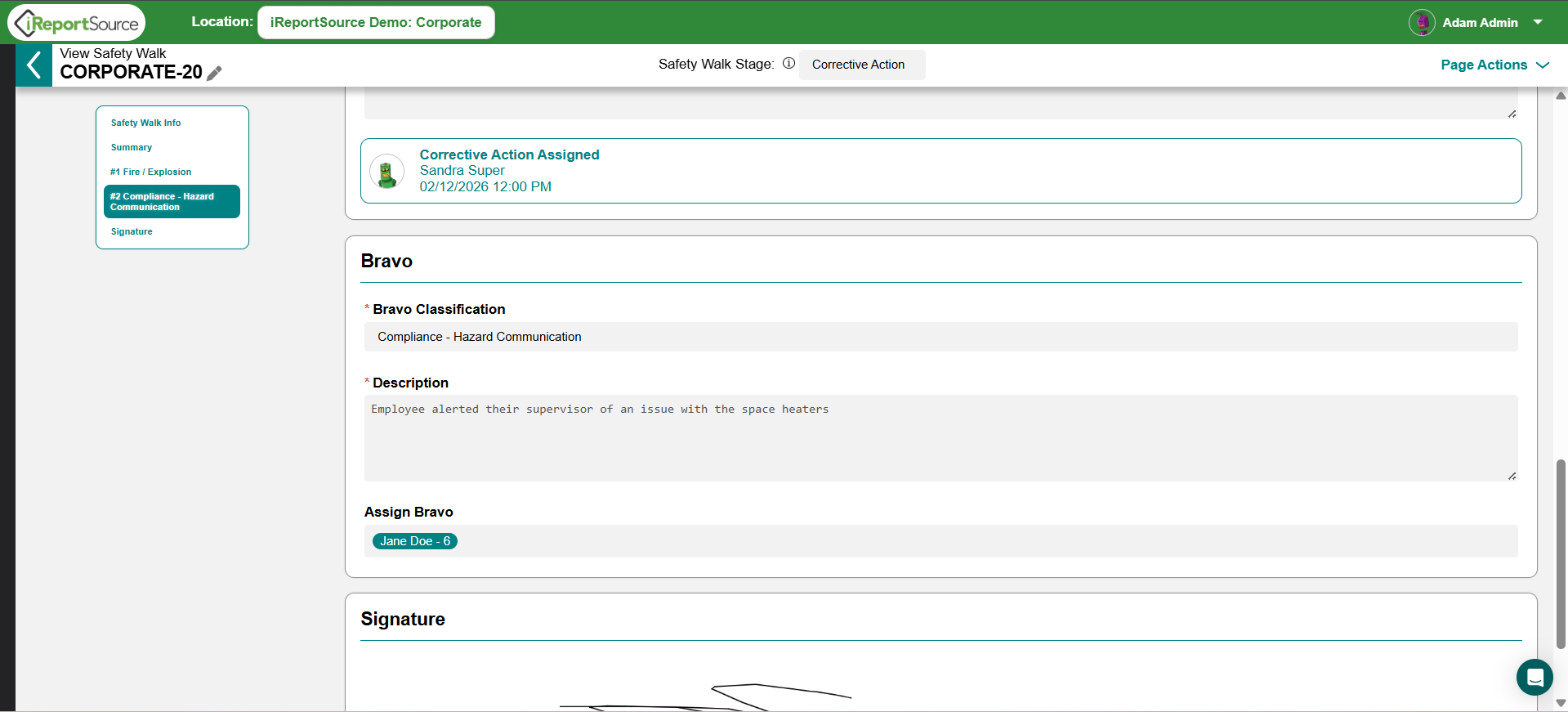This screenshot has width=1568, height=712.
Task: Click scrollbar up arrow
Action: tap(1561, 96)
